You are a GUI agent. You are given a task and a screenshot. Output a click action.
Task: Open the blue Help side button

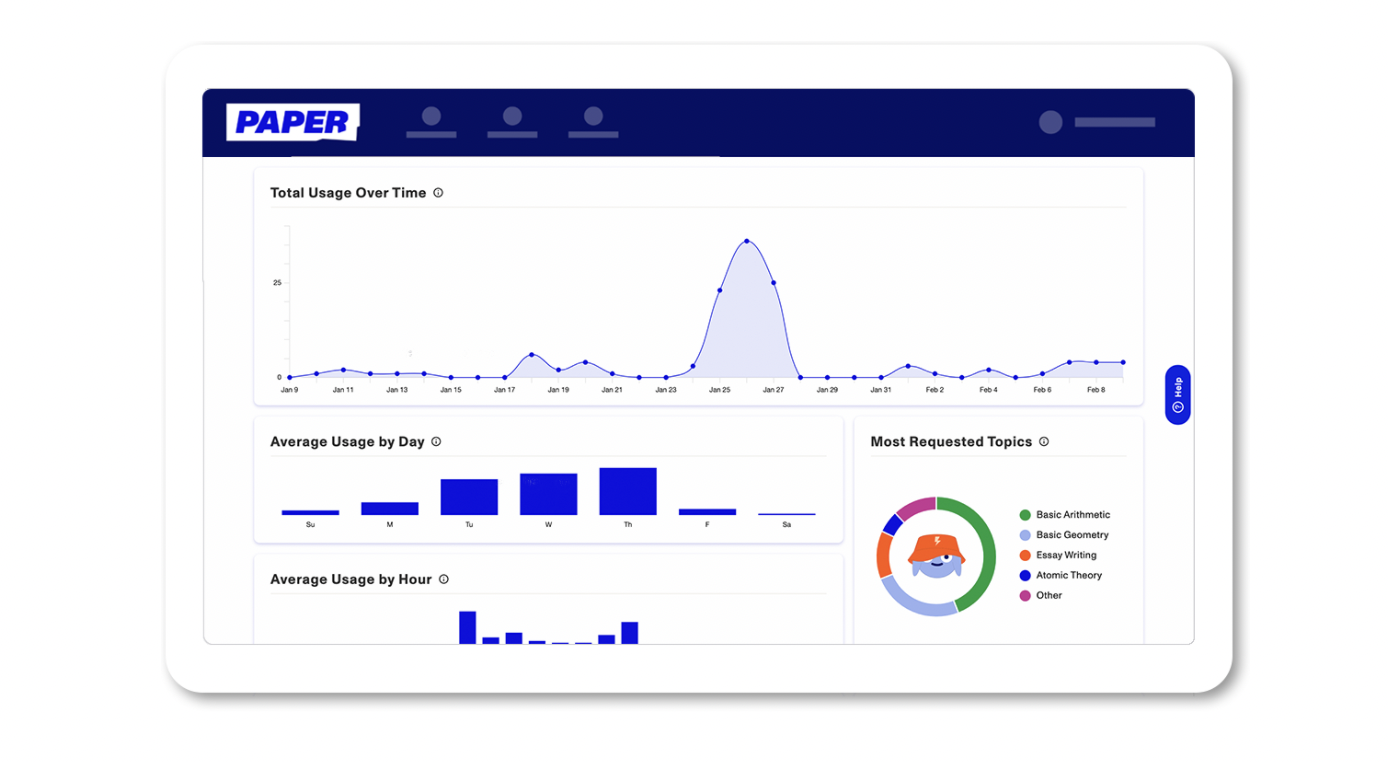pyautogui.click(x=1177, y=395)
